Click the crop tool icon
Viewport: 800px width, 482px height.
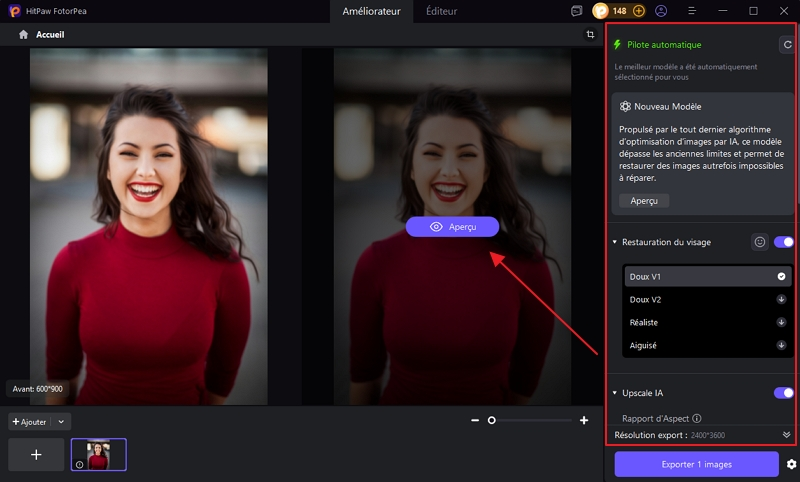pyautogui.click(x=590, y=34)
